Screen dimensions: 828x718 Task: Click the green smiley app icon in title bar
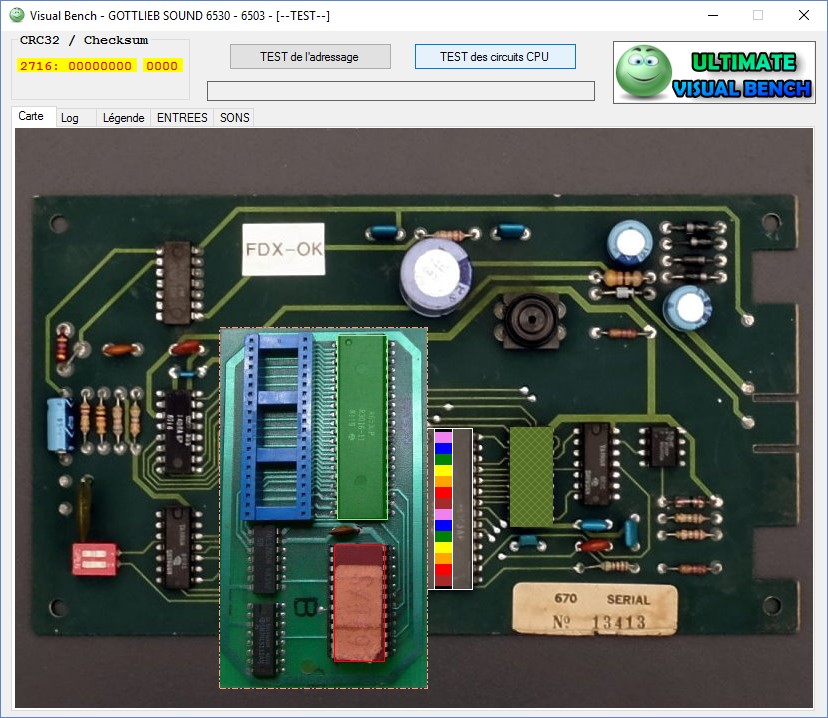click(17, 15)
